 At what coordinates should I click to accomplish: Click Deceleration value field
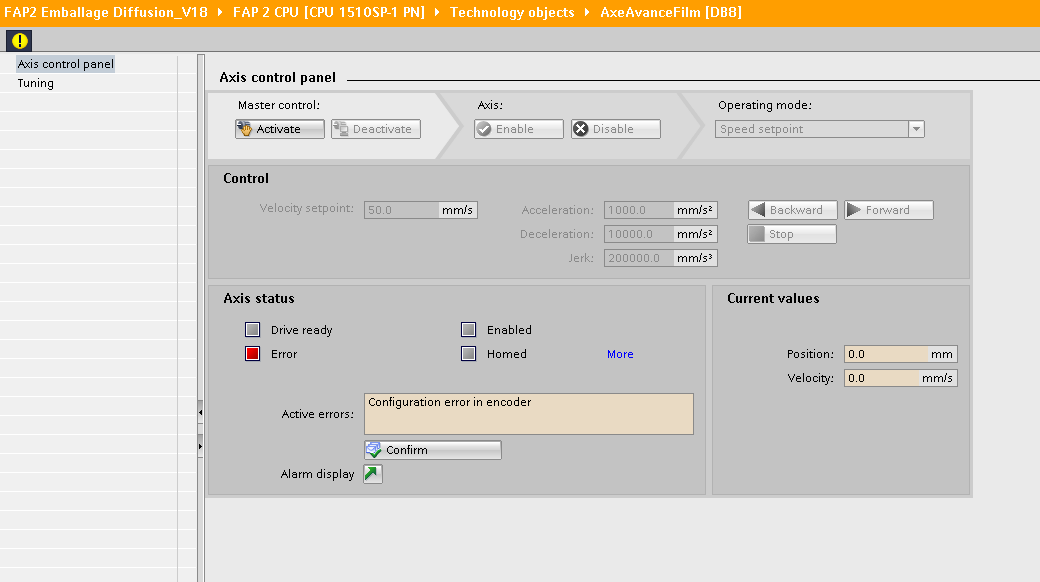pos(639,234)
